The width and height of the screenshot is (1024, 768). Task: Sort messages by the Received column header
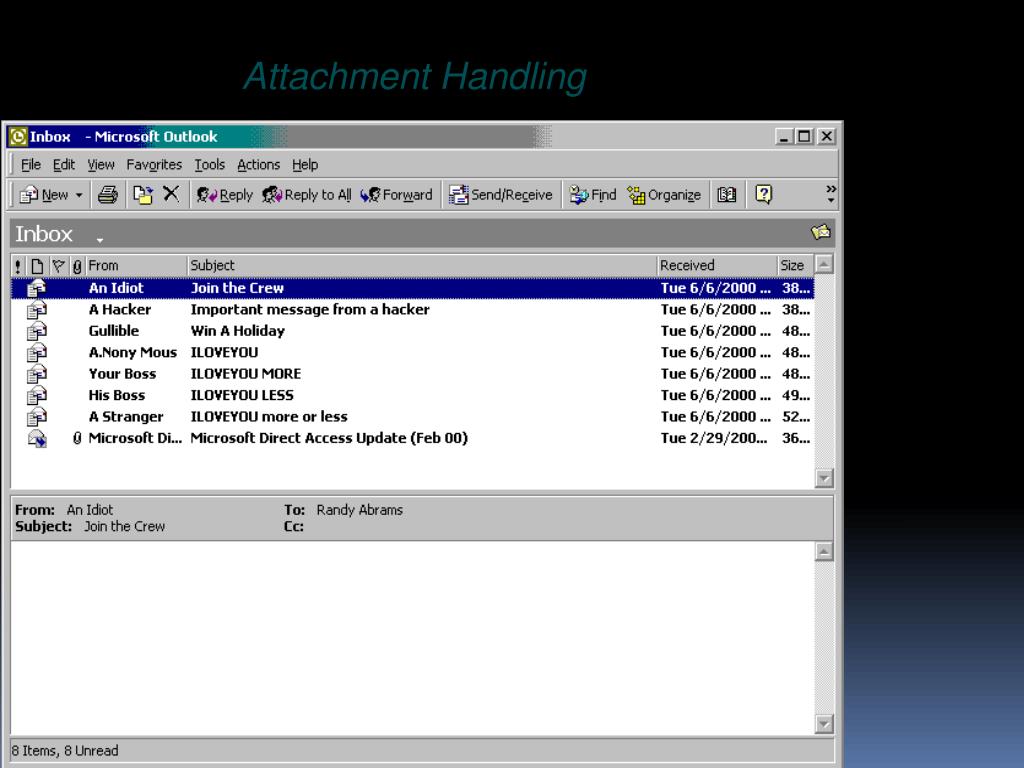pyautogui.click(x=717, y=266)
